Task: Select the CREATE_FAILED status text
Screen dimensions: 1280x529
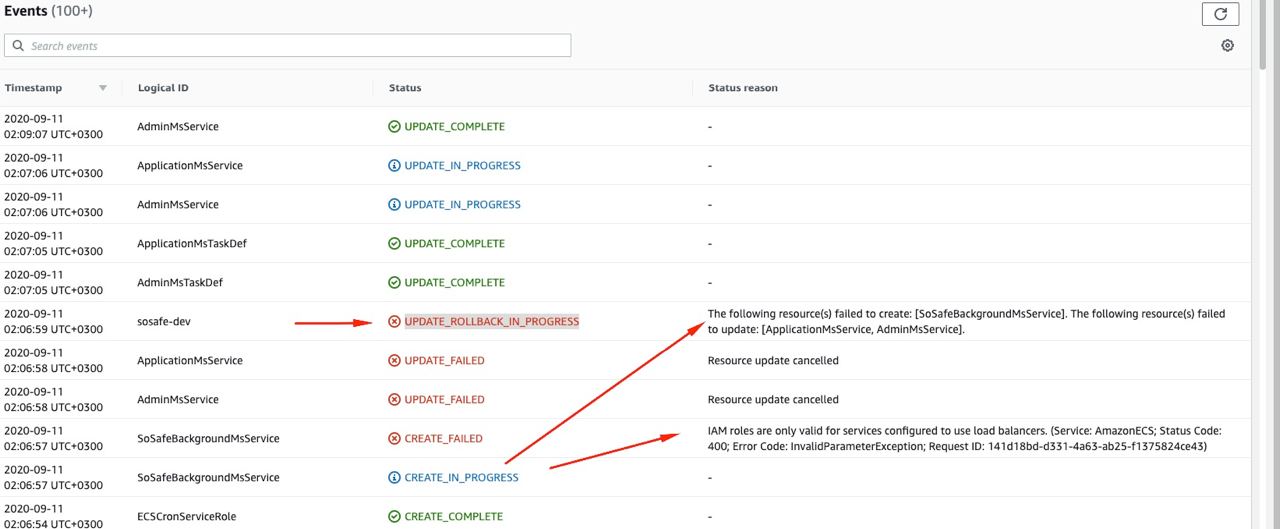Action: [443, 439]
